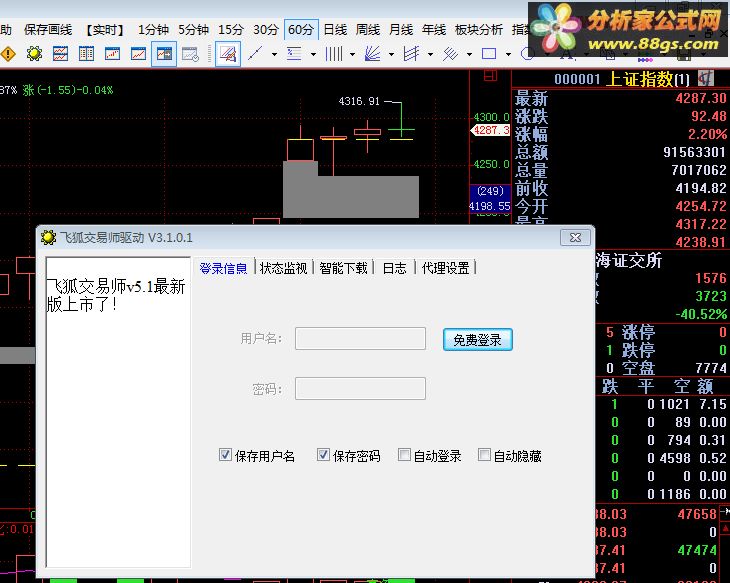Screen dimensions: 730x583
Task: Click the icon beside 上证指数 title
Action: [x=706, y=78]
